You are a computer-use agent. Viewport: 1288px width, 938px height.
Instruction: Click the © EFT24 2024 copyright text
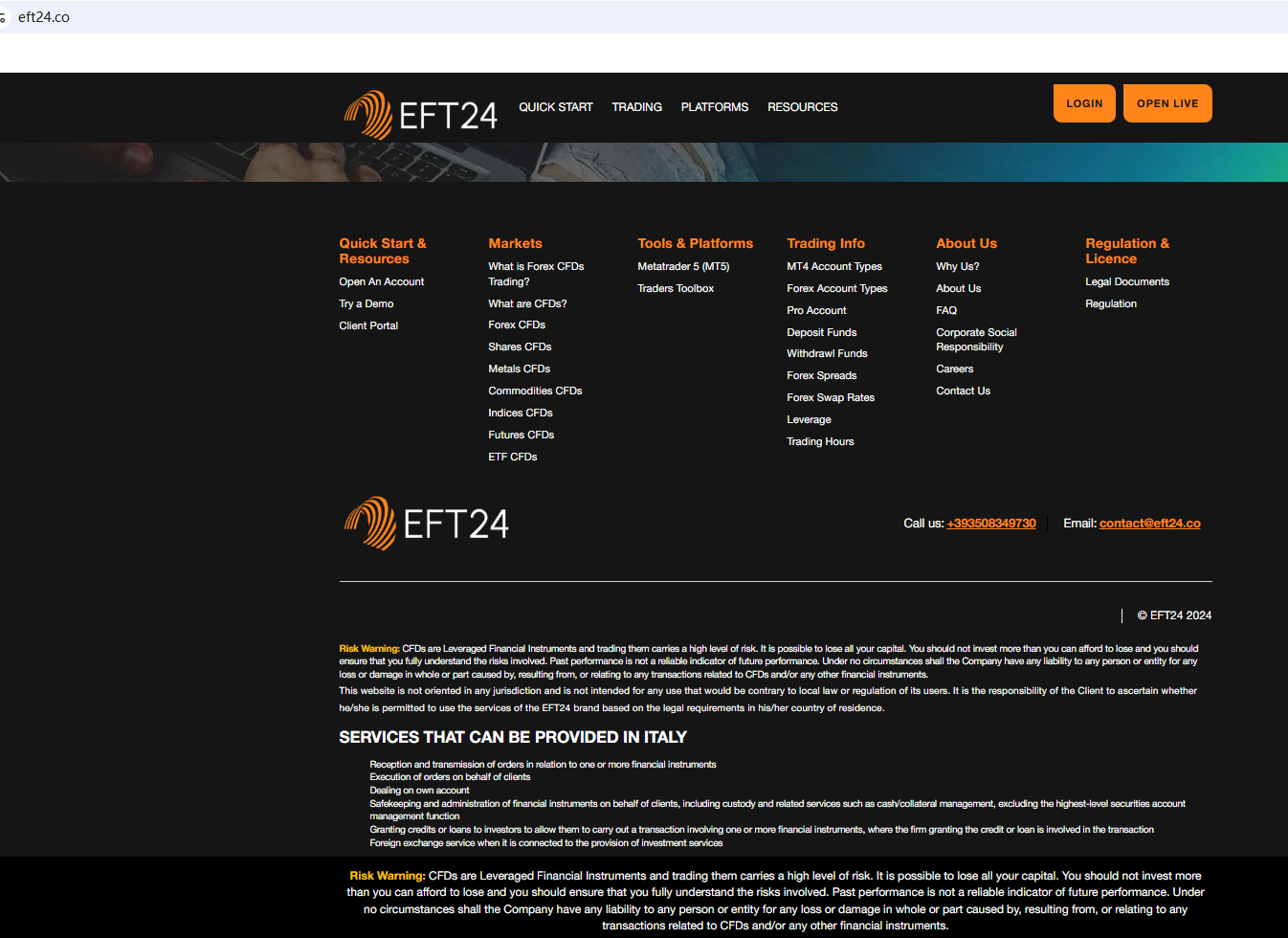coord(1174,615)
